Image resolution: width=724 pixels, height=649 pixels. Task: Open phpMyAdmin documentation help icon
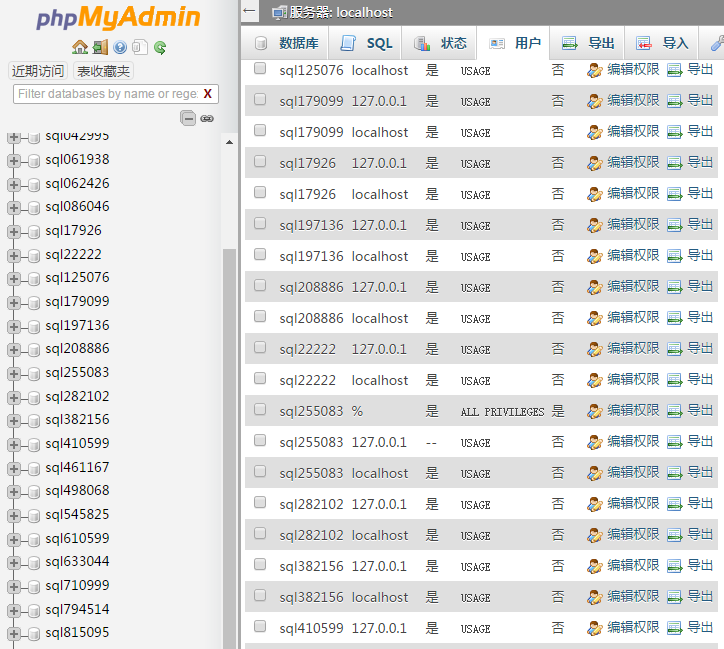[x=120, y=47]
